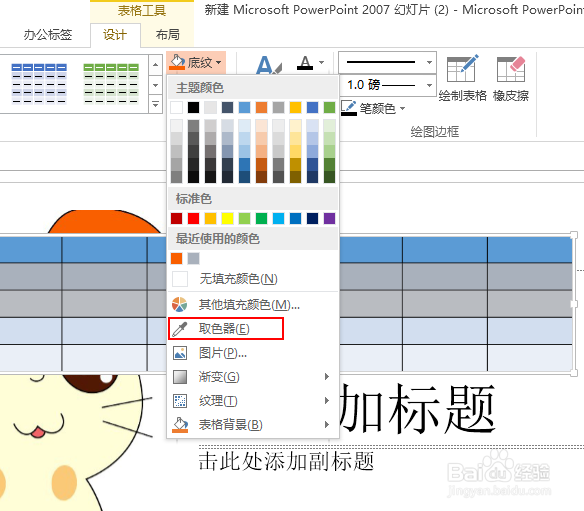The image size is (584, 511).
Task: Click the texture icon for 纹理(T)
Action: click(x=180, y=401)
